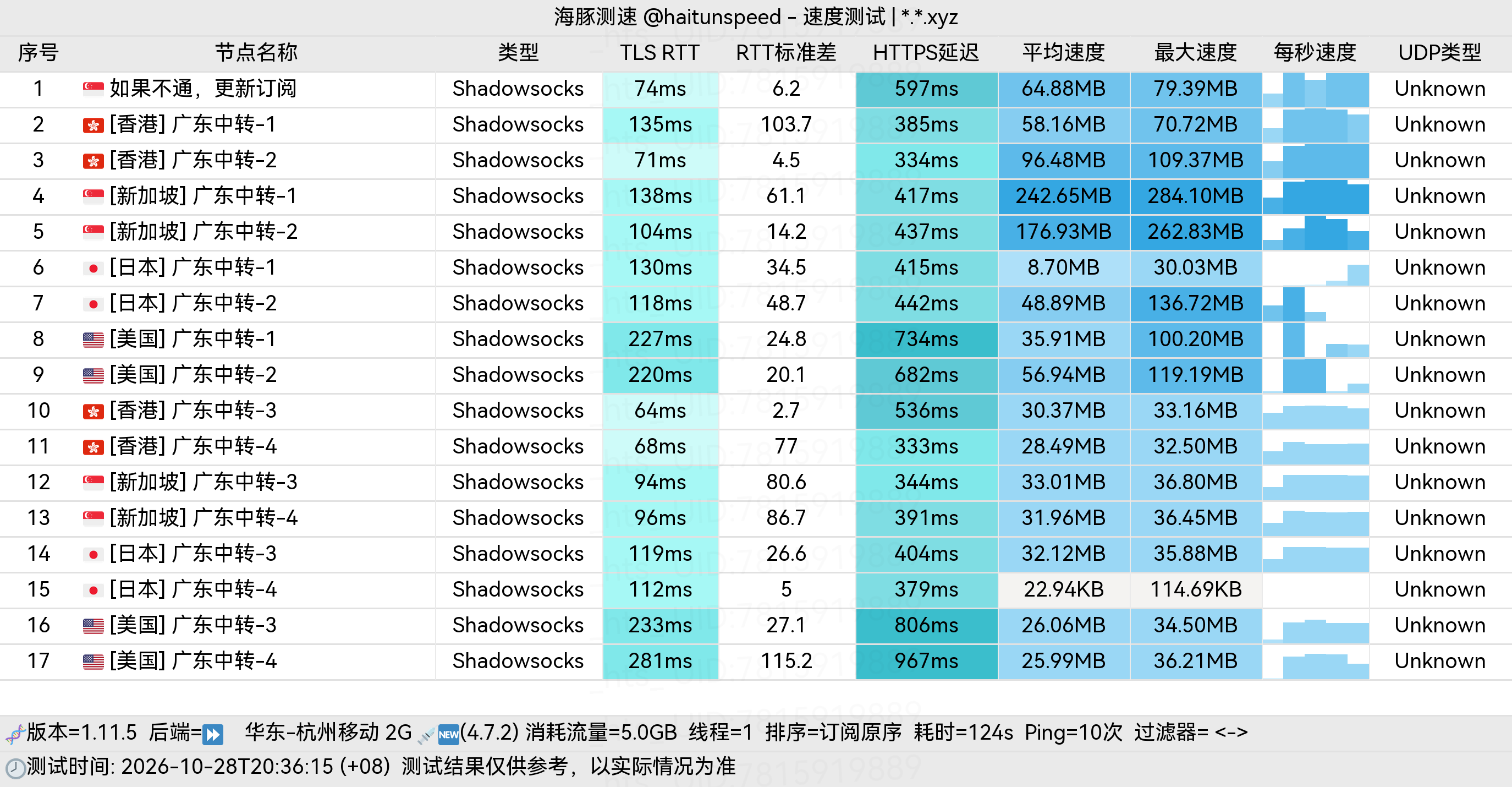Image resolution: width=1512 pixels, height=787 pixels.
Task: Click the Hong Kong flag beside [香港] 广东中转-2
Action: pos(94,160)
